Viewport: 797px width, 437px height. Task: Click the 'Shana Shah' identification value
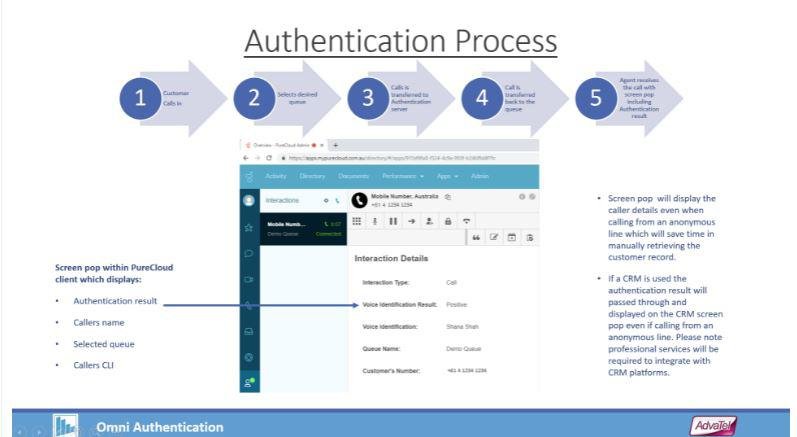point(463,327)
